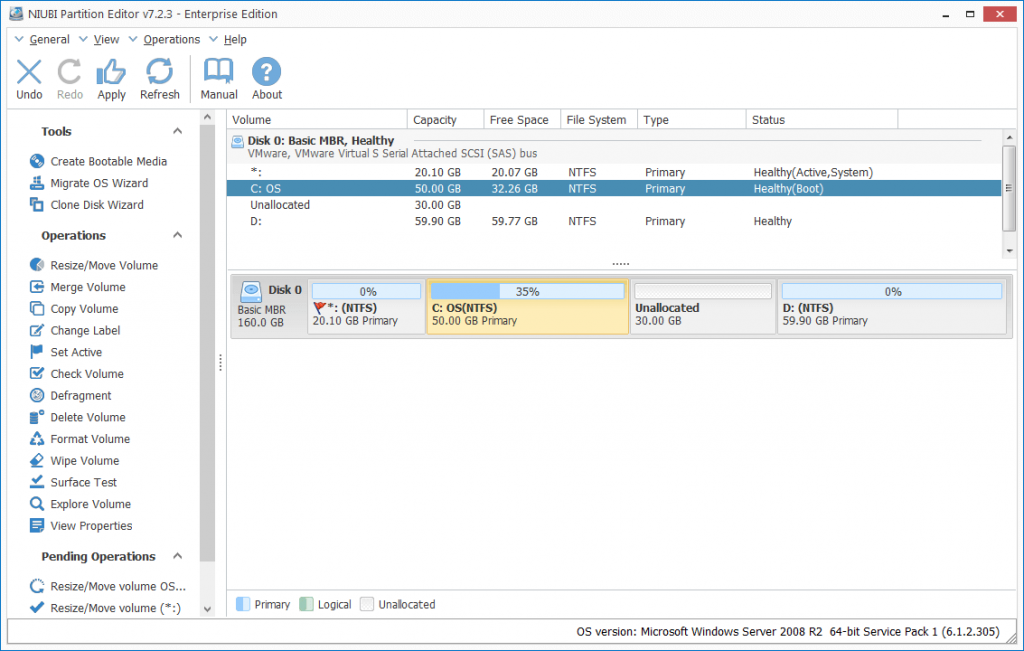This screenshot has height=651, width=1024.
Task: Collapse the Pending Operations section
Action: [178, 557]
